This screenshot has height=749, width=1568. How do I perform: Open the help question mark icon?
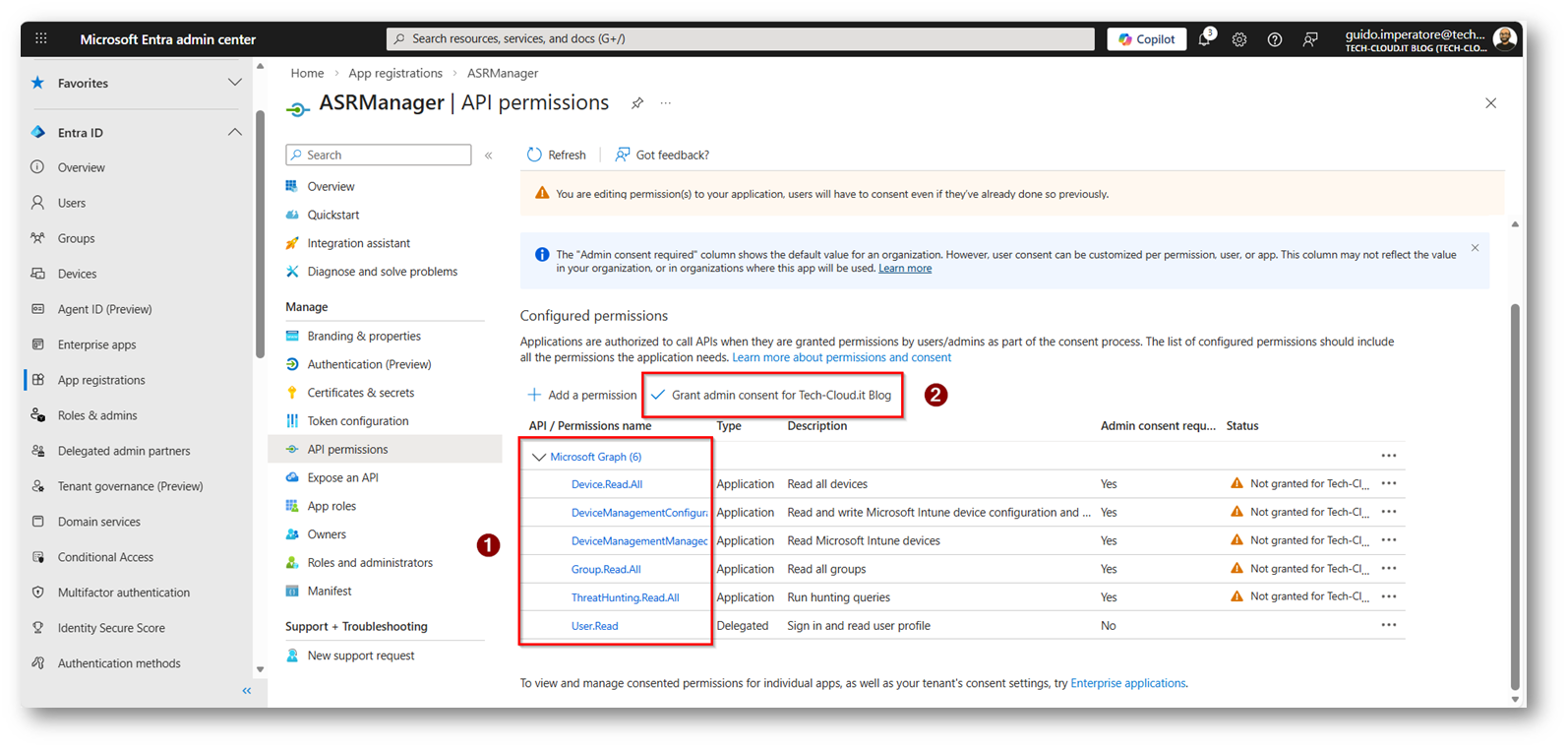1275,39
